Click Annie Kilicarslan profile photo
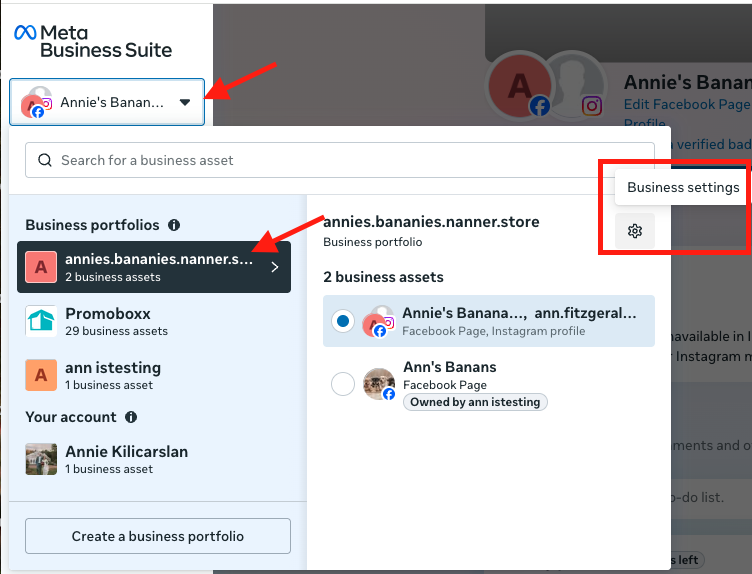 point(41,459)
